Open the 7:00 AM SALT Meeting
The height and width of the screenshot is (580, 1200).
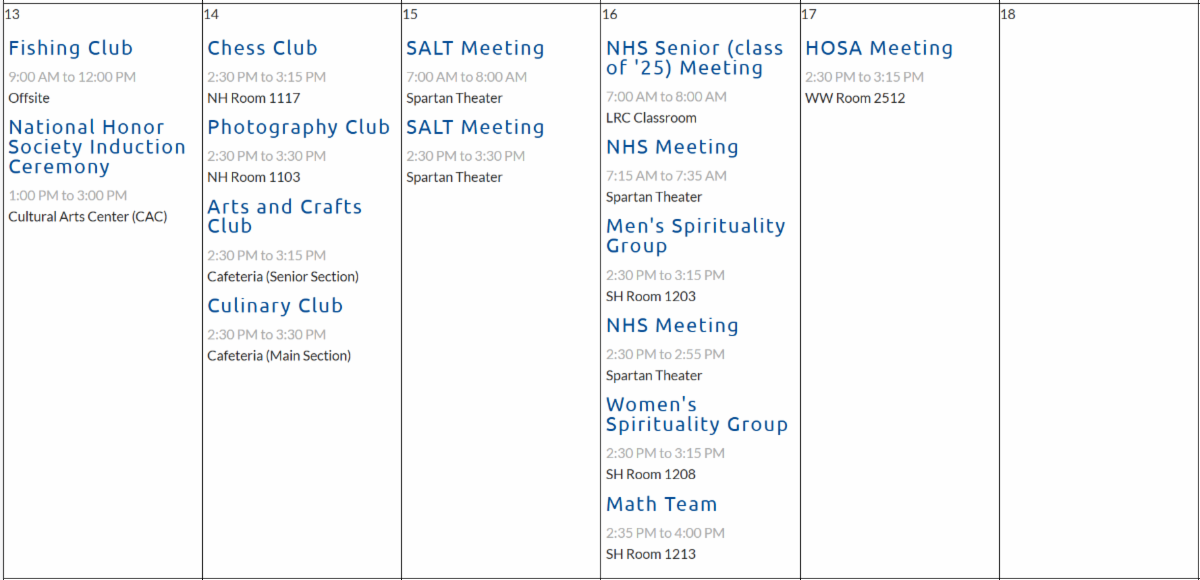click(475, 48)
